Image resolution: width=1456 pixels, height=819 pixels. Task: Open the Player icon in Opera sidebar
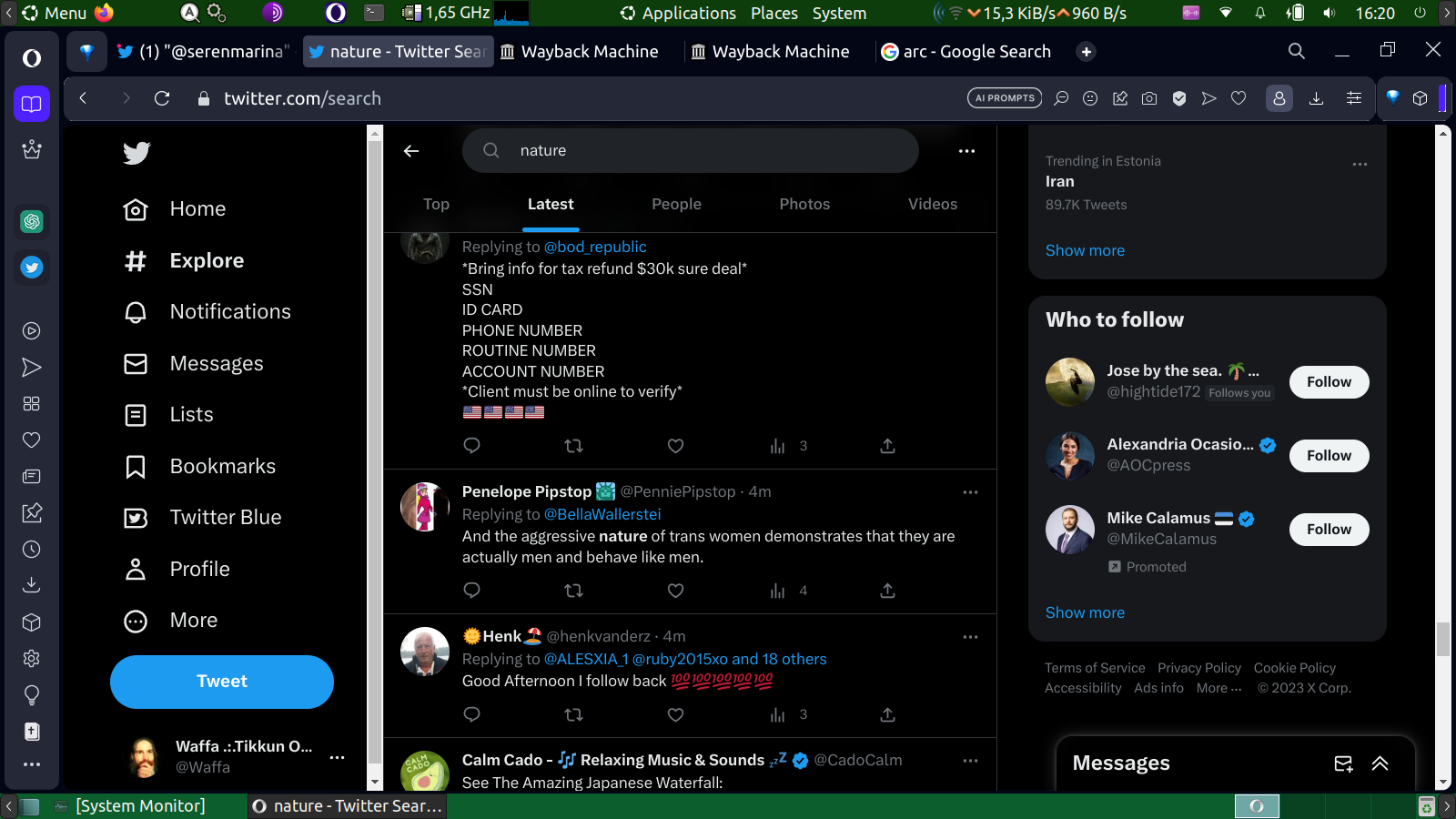point(32,331)
